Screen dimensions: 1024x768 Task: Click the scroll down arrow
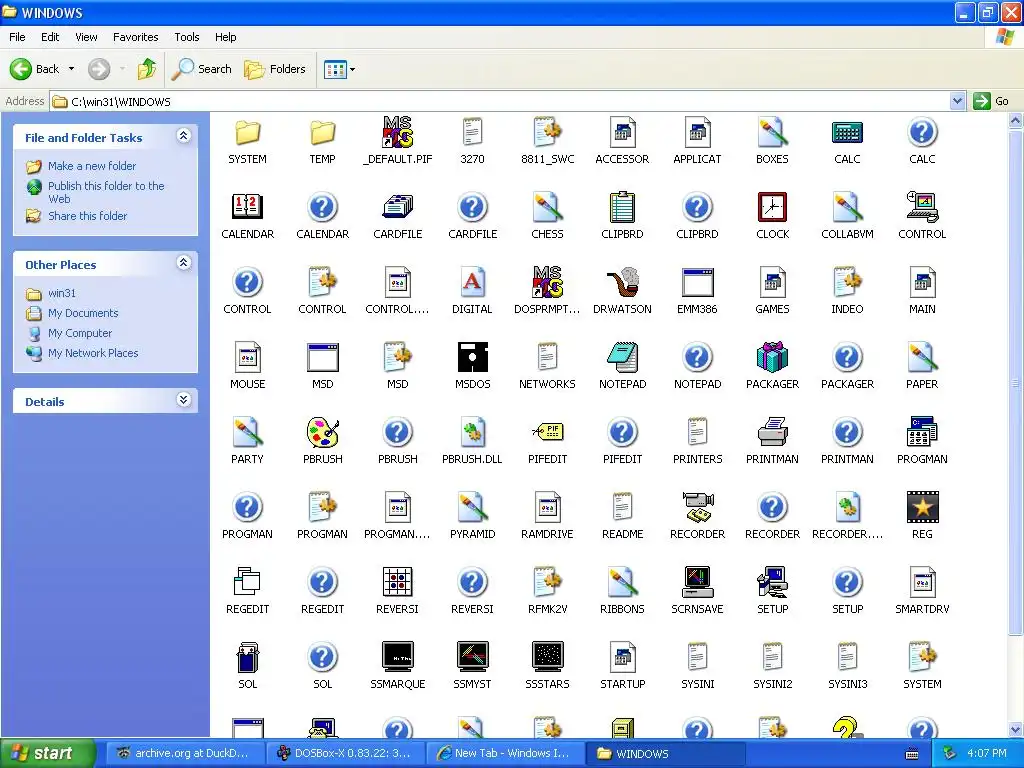[1016, 729]
